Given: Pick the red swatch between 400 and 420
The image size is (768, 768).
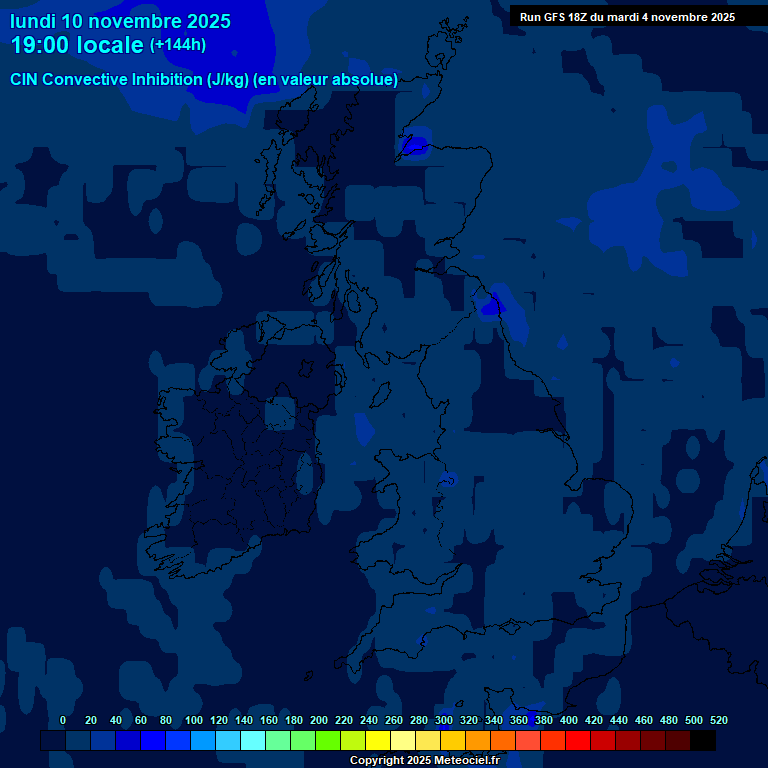Looking at the screenshot, I should (x=577, y=740).
